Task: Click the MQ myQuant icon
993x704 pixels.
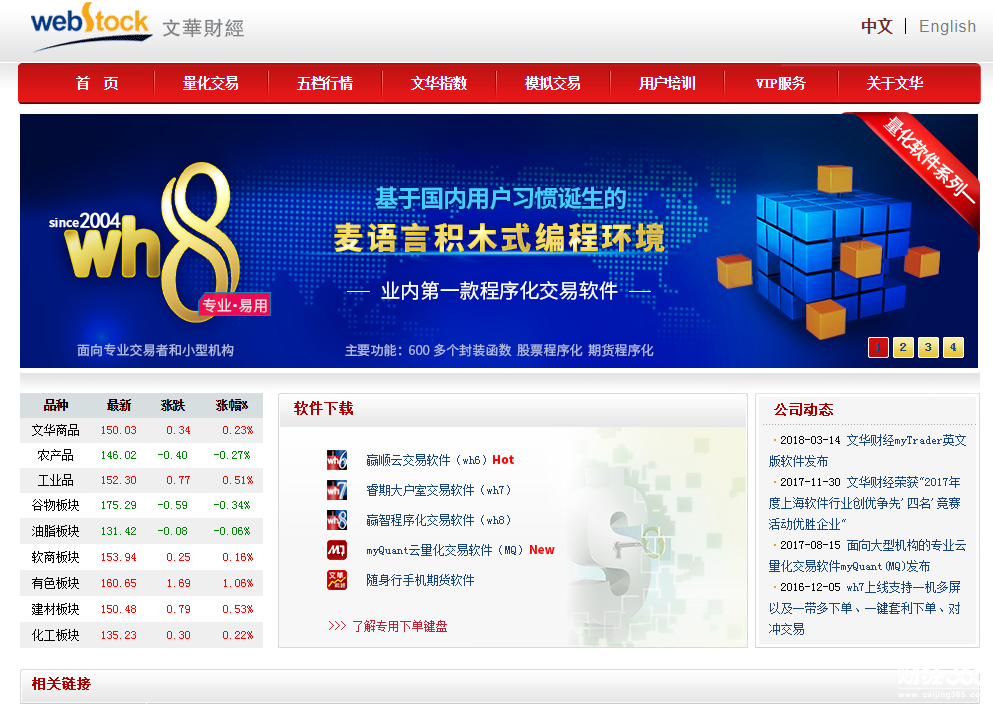Action: [337, 550]
